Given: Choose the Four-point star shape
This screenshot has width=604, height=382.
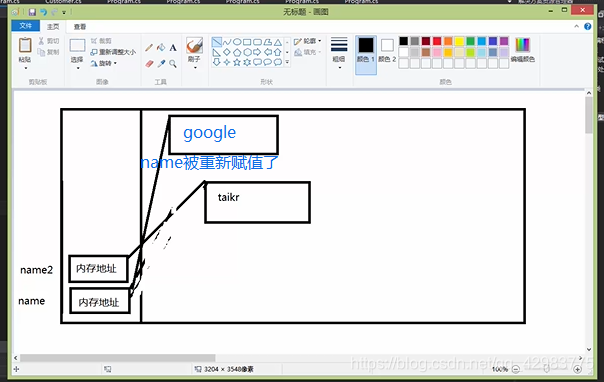Looking at the screenshot, I should click(227, 62).
